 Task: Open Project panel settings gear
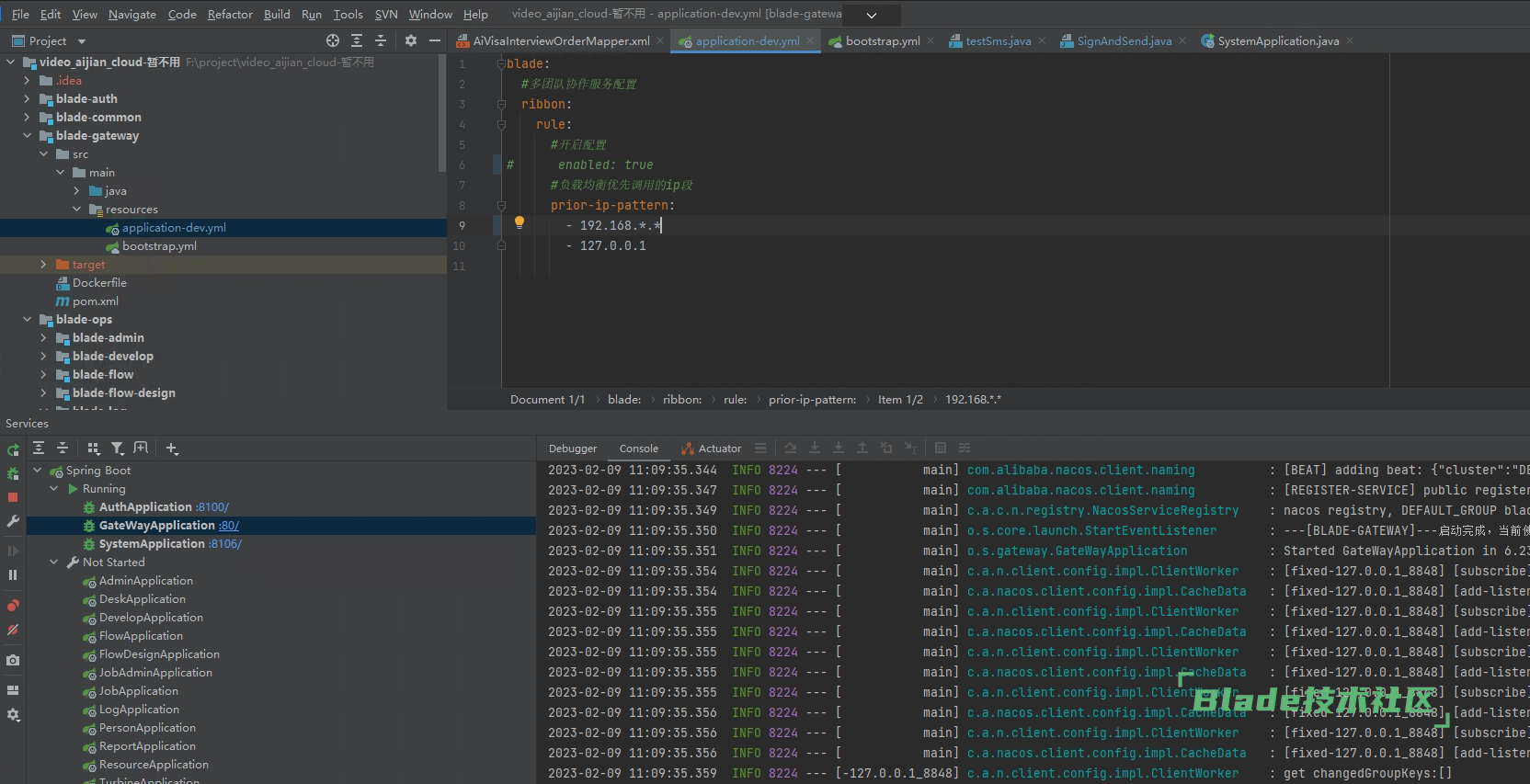[411, 40]
